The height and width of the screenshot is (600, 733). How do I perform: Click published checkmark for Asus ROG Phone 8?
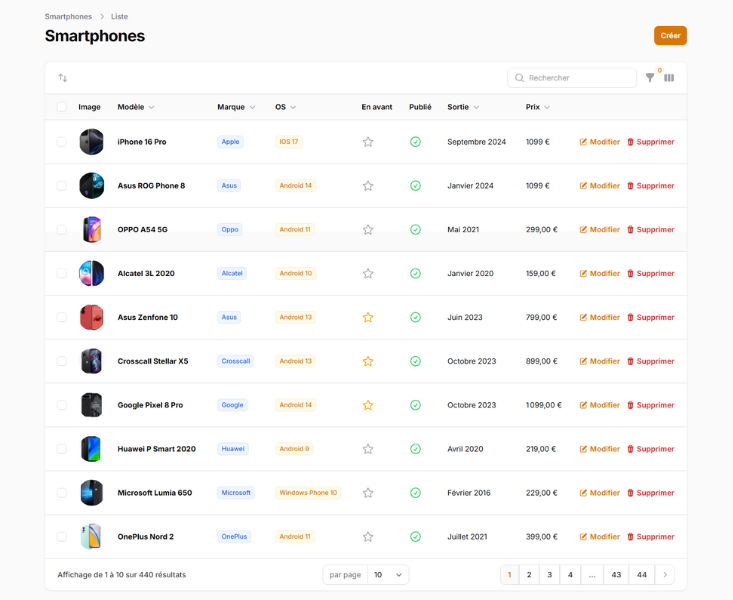tap(415, 186)
